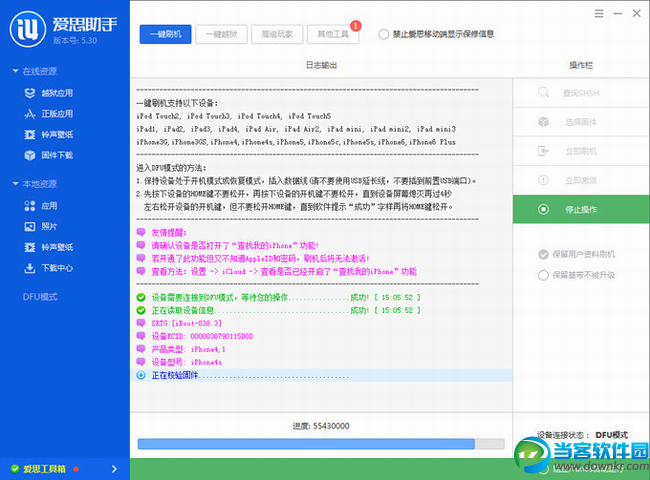Click the DFU模式 connection status text
This screenshot has width=650, height=480.
[611, 435]
